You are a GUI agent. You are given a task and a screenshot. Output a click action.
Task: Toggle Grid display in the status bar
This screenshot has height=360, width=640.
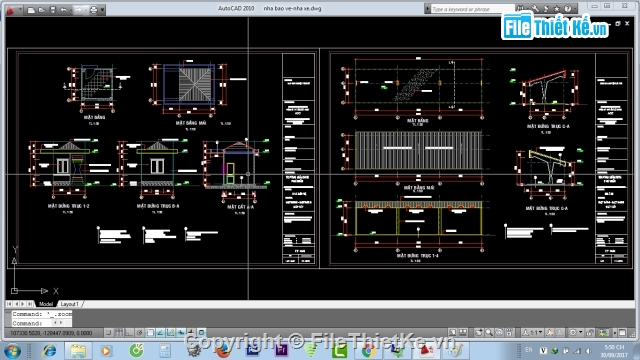(x=119, y=333)
